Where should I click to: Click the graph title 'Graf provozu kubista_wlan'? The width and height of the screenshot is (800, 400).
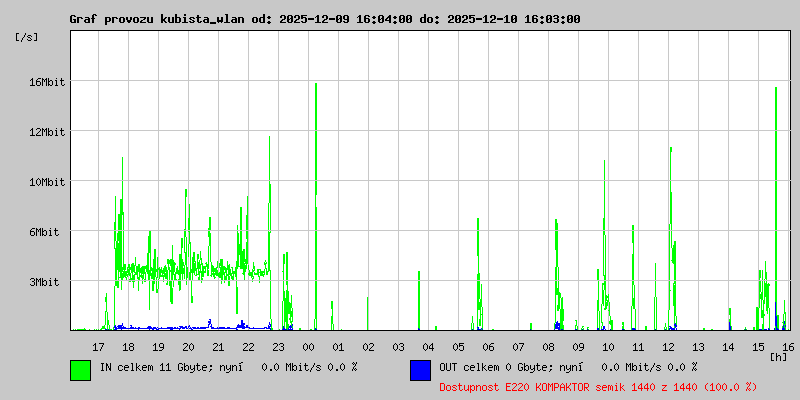tap(158, 19)
